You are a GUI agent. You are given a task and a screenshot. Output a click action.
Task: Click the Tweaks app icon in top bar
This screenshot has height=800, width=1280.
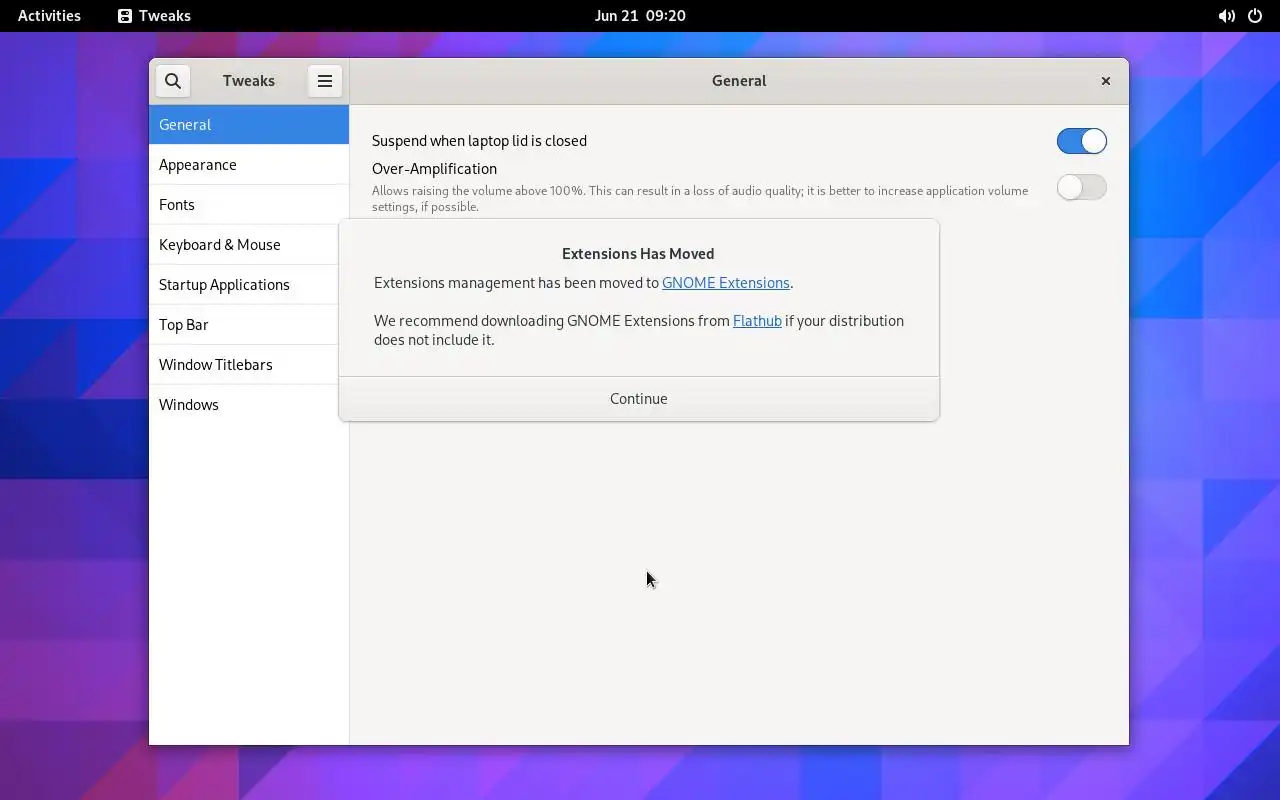[x=125, y=16]
